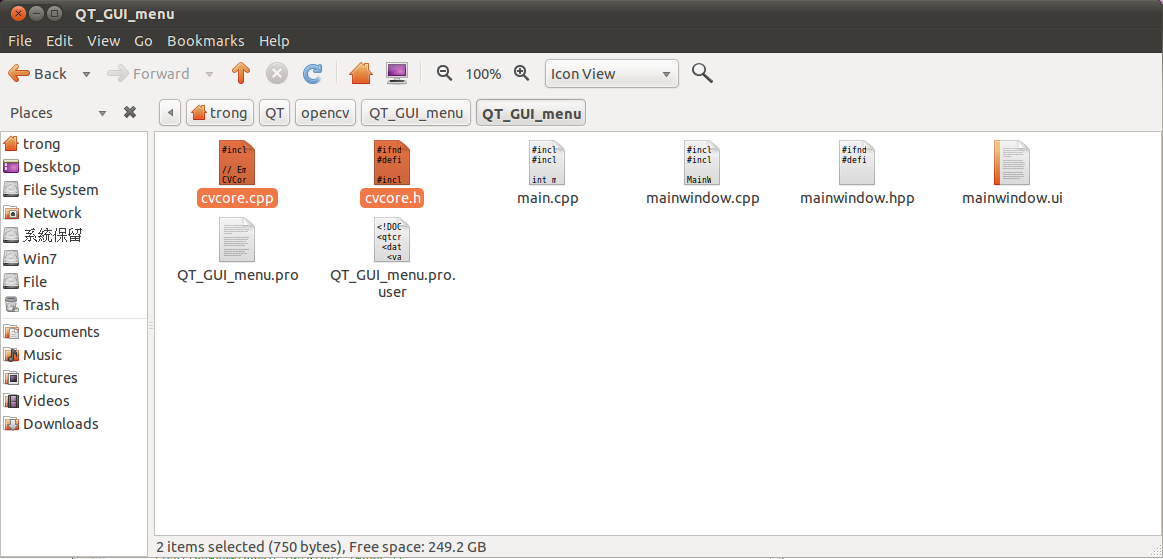Zoom in with the plus magnifier
1163x559 pixels.
pyautogui.click(x=521, y=73)
